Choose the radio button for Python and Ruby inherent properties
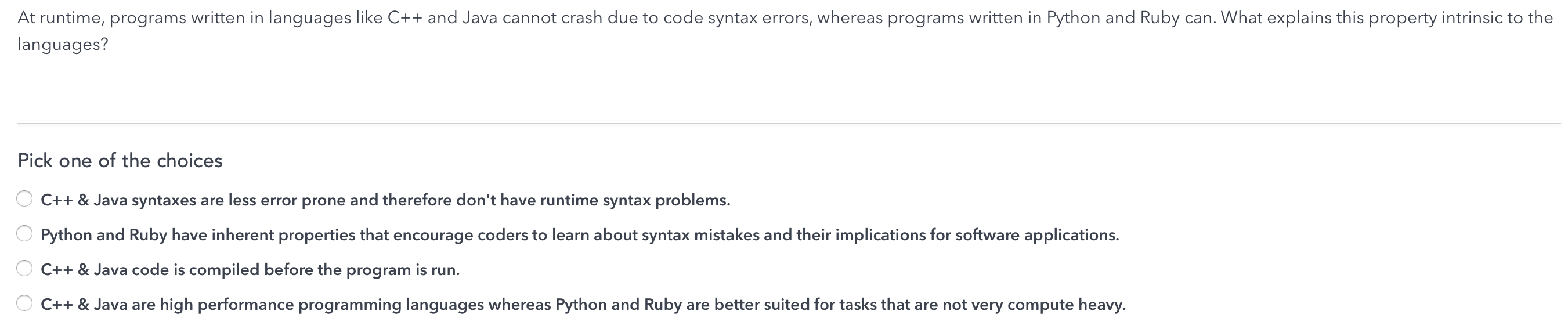This screenshot has width=1568, height=318. (24, 233)
